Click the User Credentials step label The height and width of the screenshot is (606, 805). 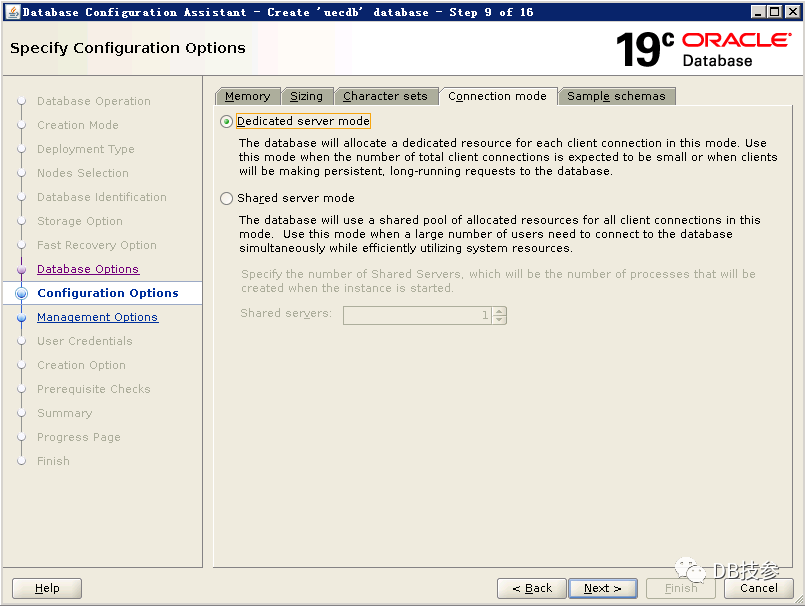(x=85, y=341)
